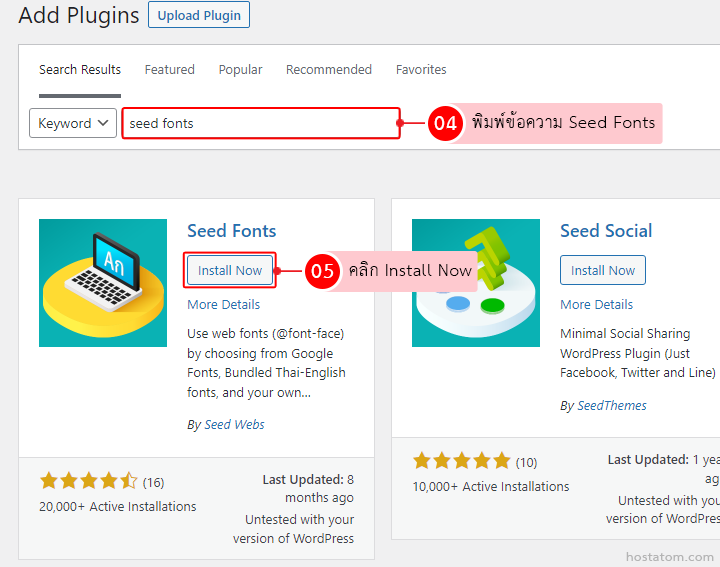Switch to the Popular tab
Screen dimensions: 720x567
tap(240, 70)
